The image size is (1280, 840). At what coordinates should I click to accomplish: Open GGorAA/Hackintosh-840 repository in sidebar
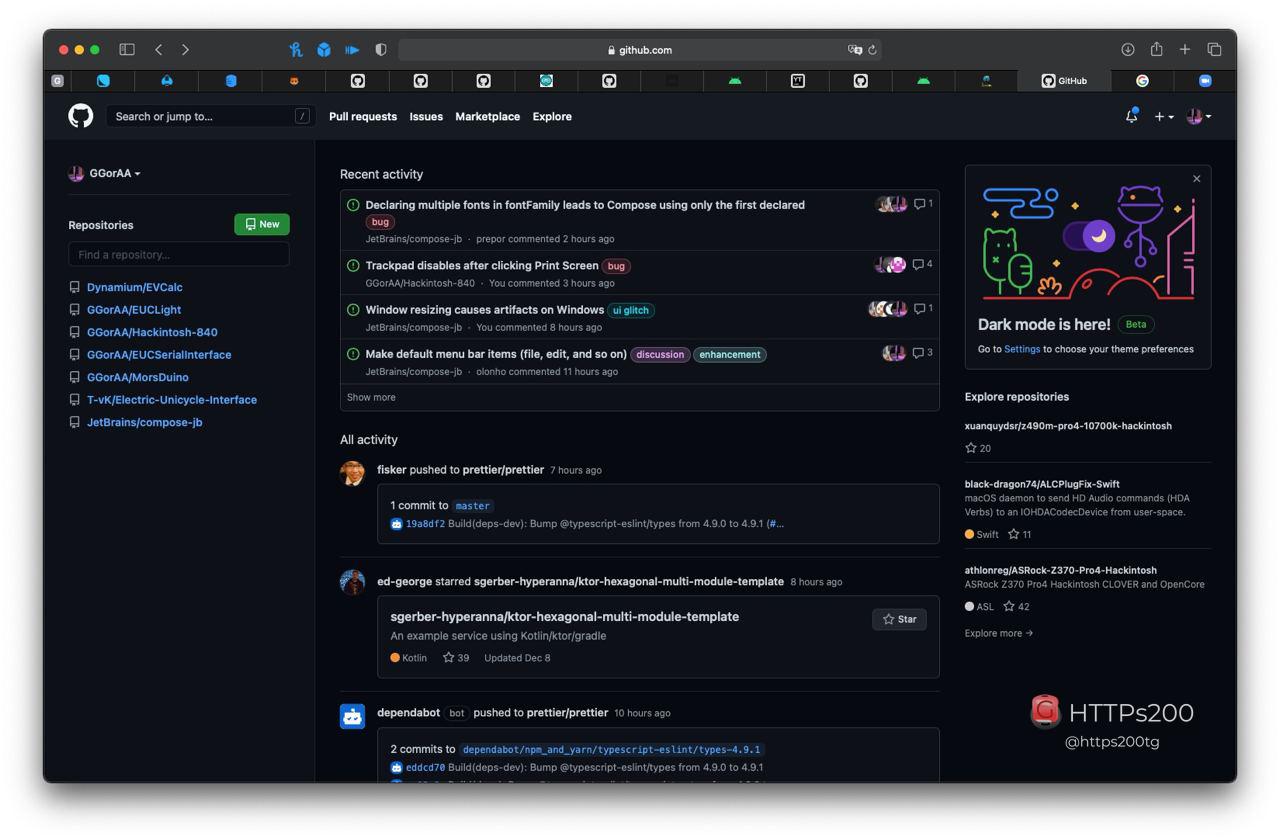tap(152, 332)
